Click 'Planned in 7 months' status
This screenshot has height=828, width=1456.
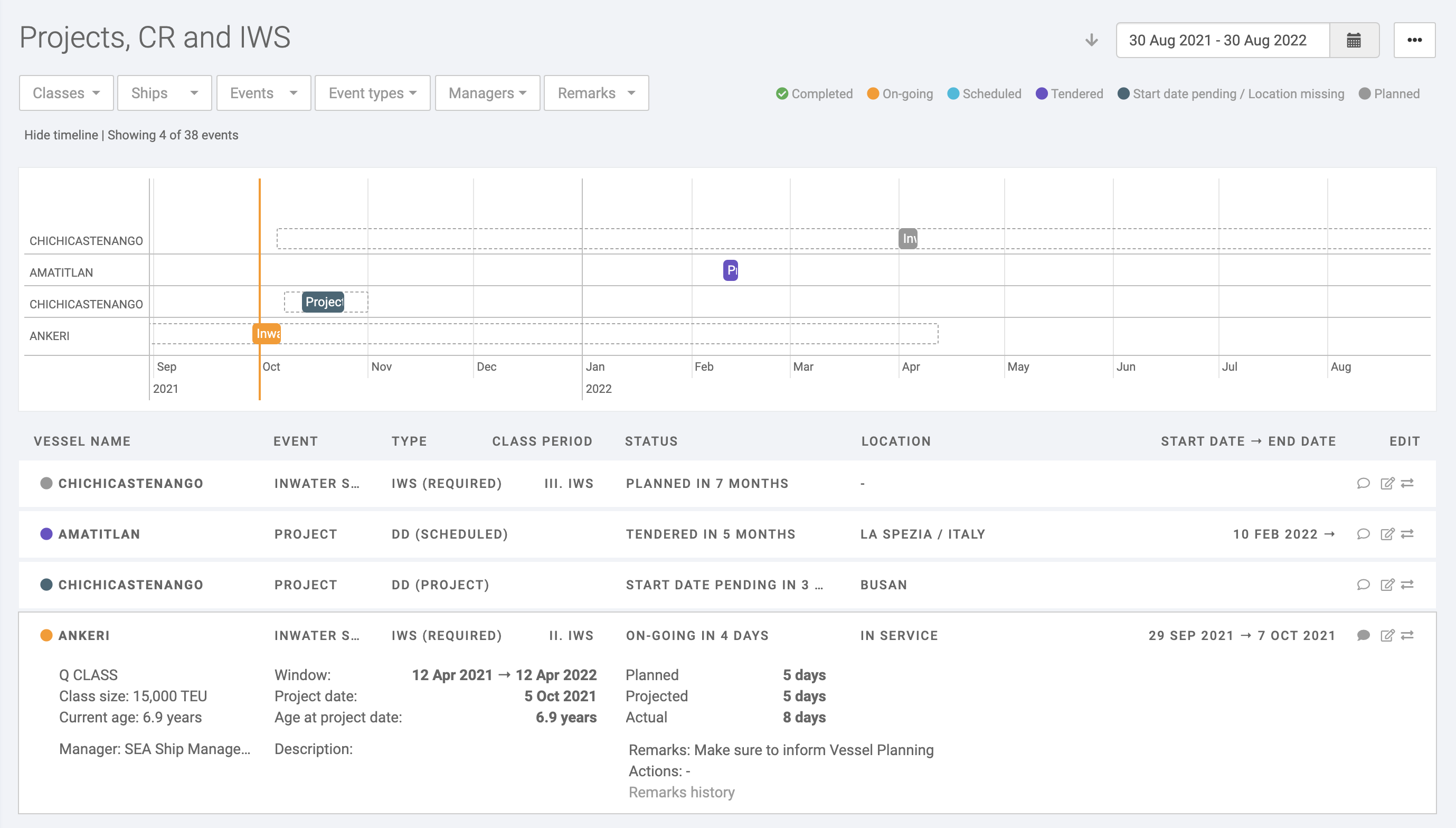[x=707, y=483]
